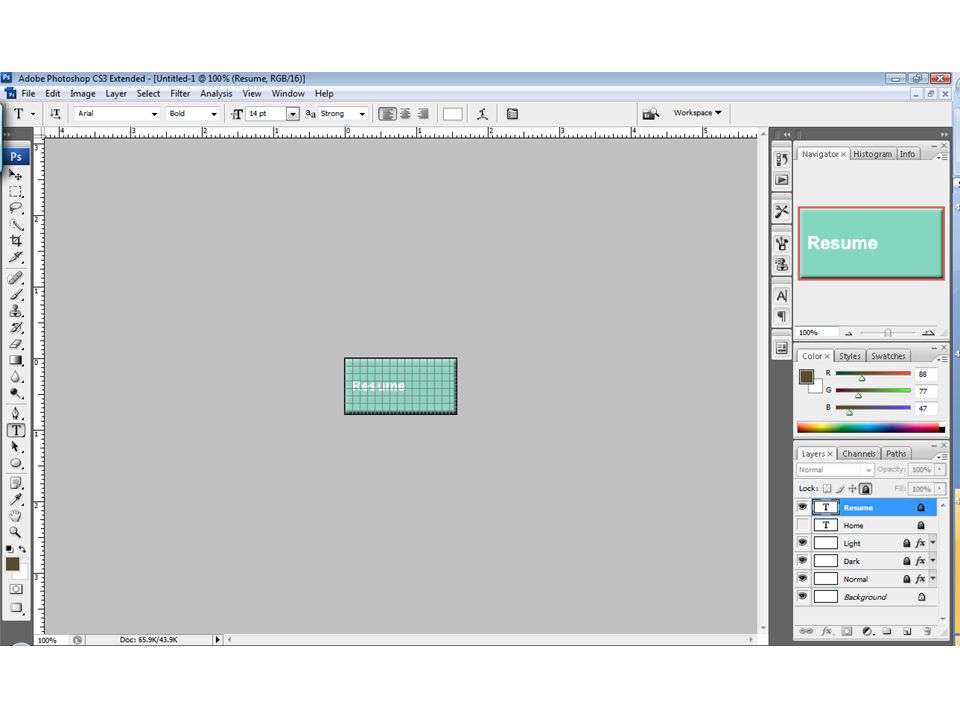The height and width of the screenshot is (720, 960).
Task: Hide the Resume layer
Action: point(802,507)
